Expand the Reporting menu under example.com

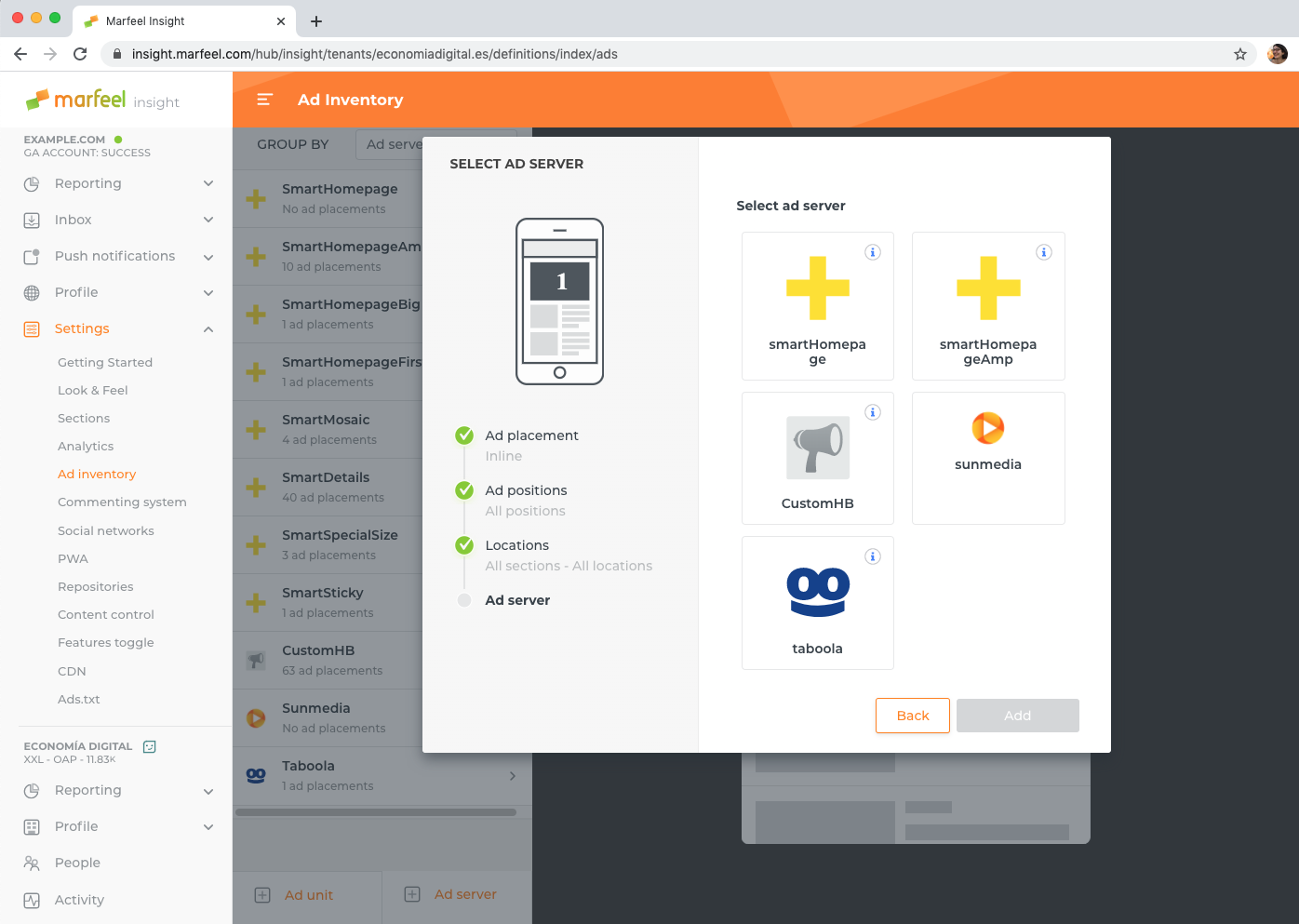pos(208,183)
